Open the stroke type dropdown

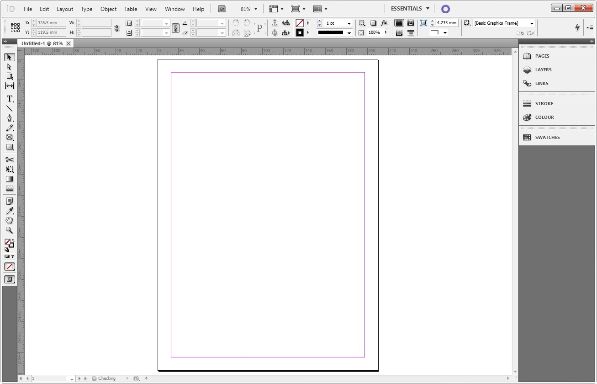coord(349,33)
